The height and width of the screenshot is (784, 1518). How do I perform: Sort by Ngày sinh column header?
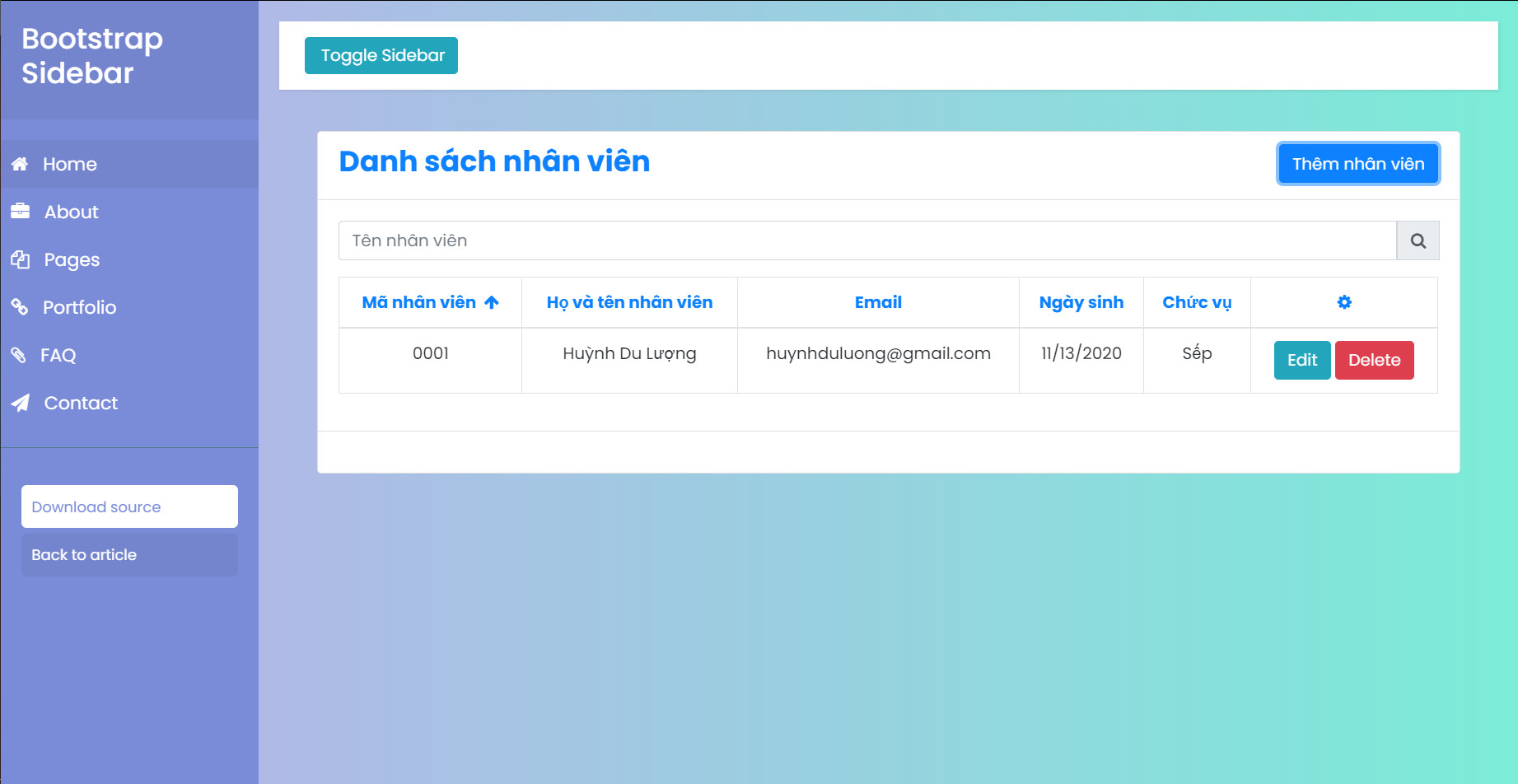pos(1081,302)
